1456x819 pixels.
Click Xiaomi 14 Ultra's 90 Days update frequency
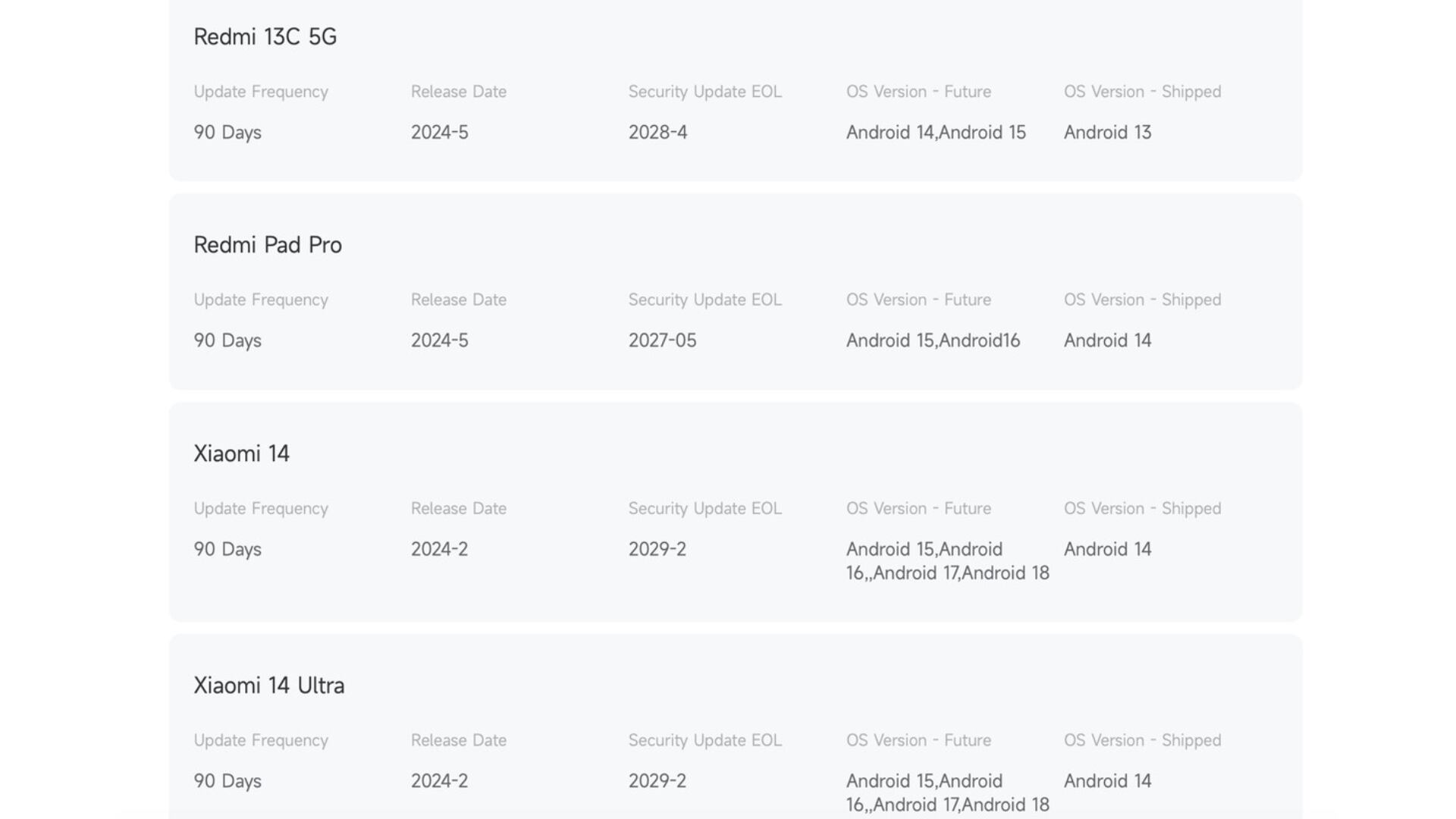tap(227, 781)
